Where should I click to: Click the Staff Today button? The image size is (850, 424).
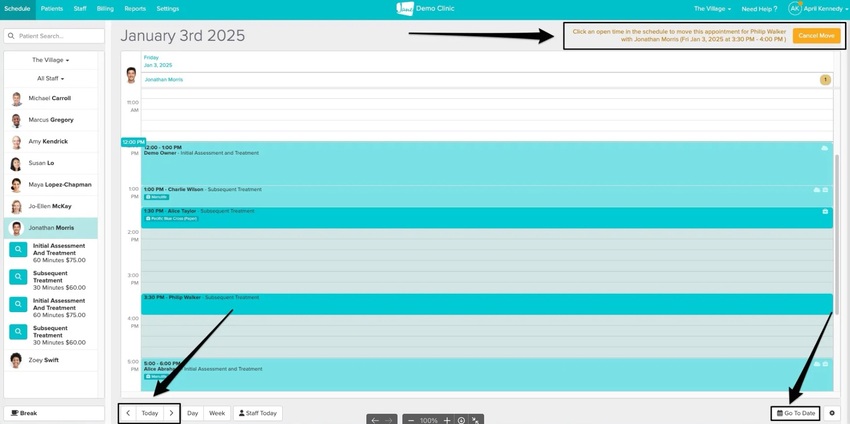(257, 413)
